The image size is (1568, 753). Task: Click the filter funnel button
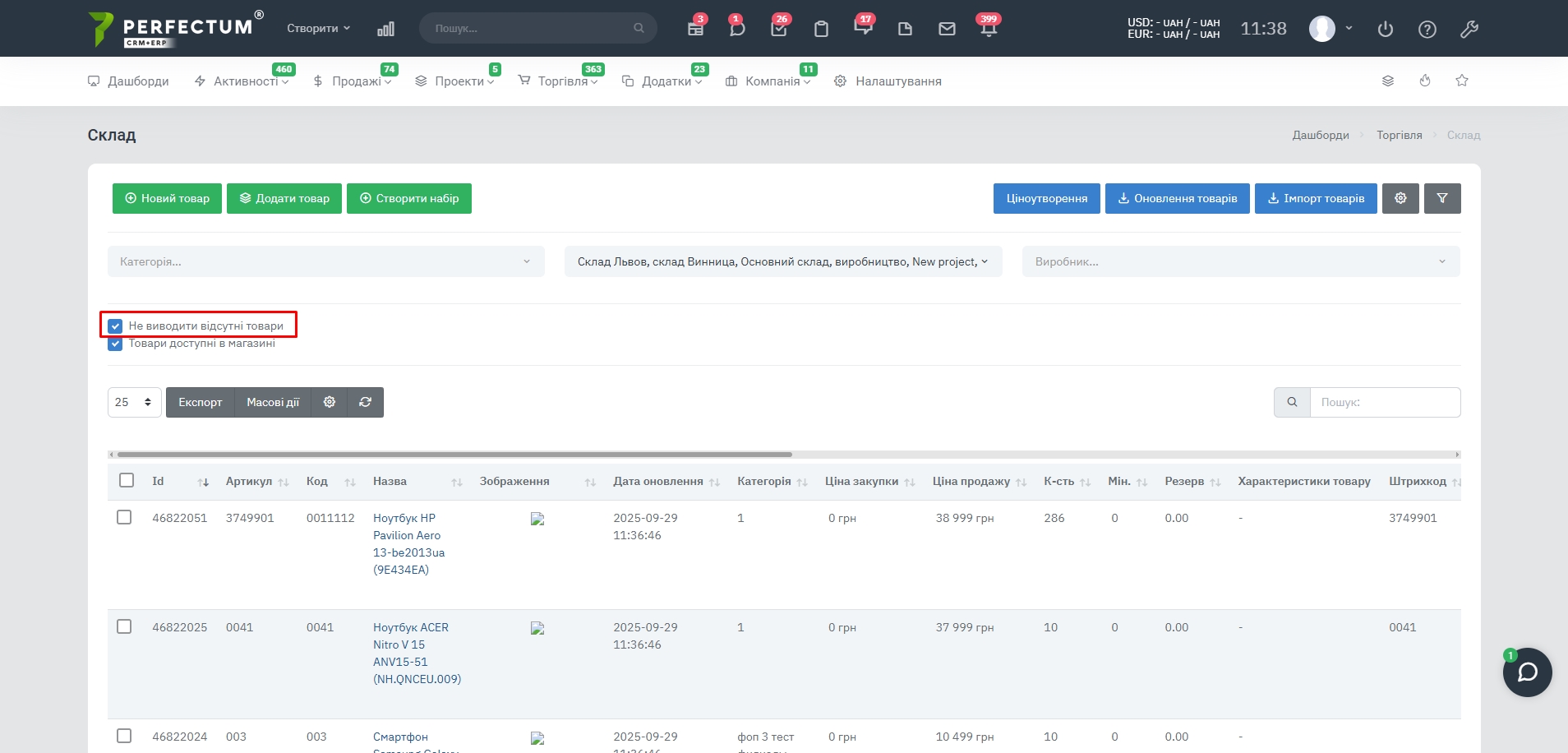point(1442,198)
